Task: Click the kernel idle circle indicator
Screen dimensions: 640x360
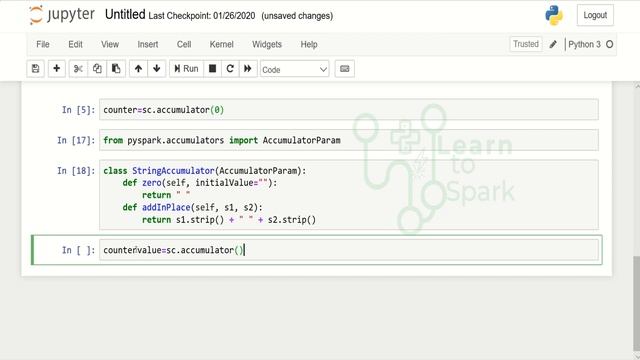Action: pos(609,44)
